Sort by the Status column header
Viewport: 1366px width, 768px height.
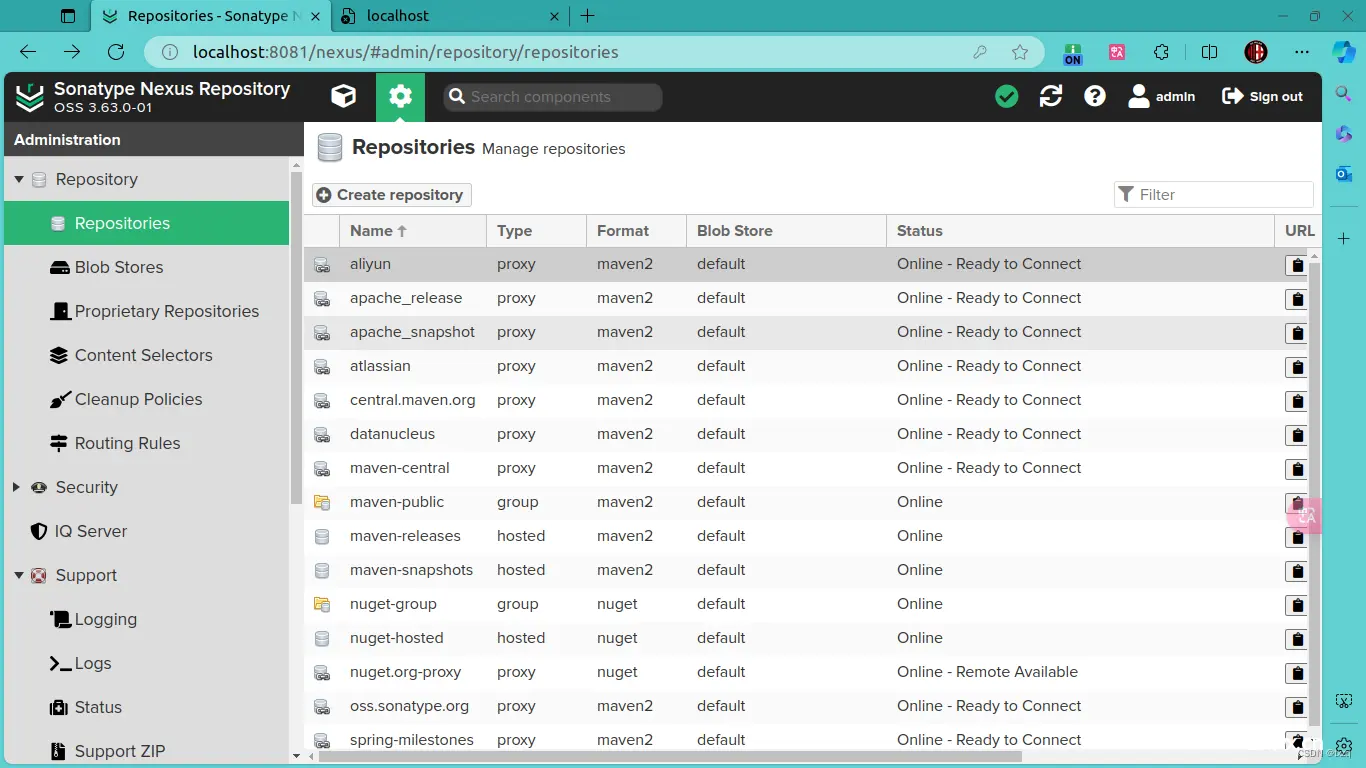1080,231
